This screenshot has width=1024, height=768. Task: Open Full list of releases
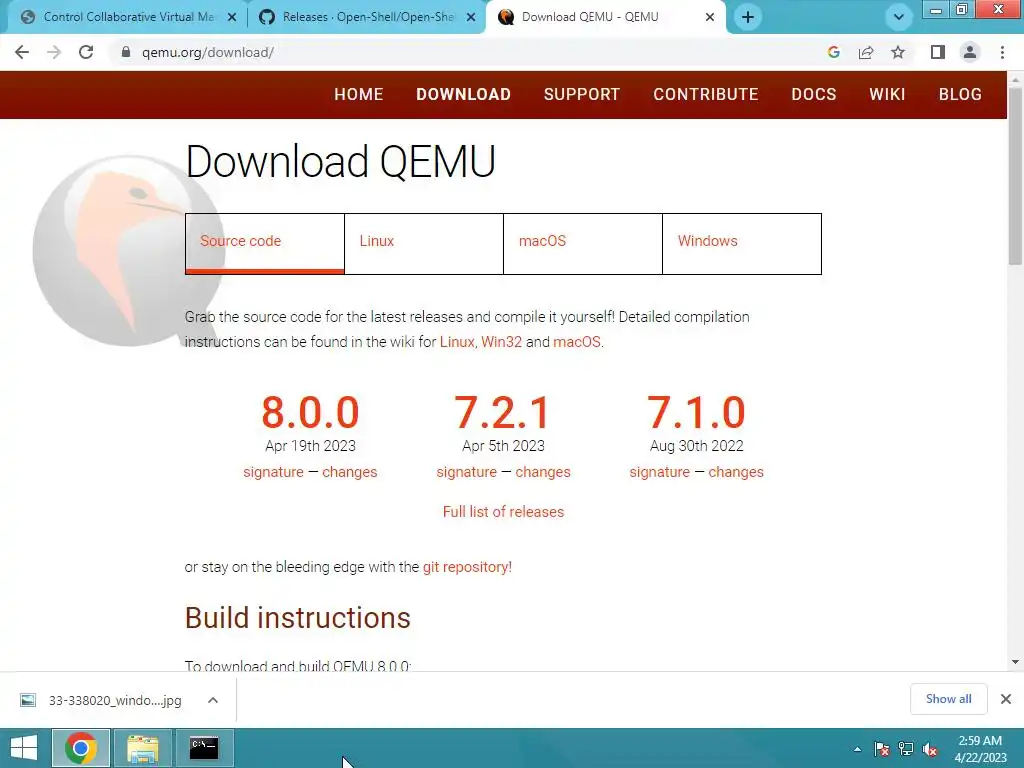click(503, 511)
